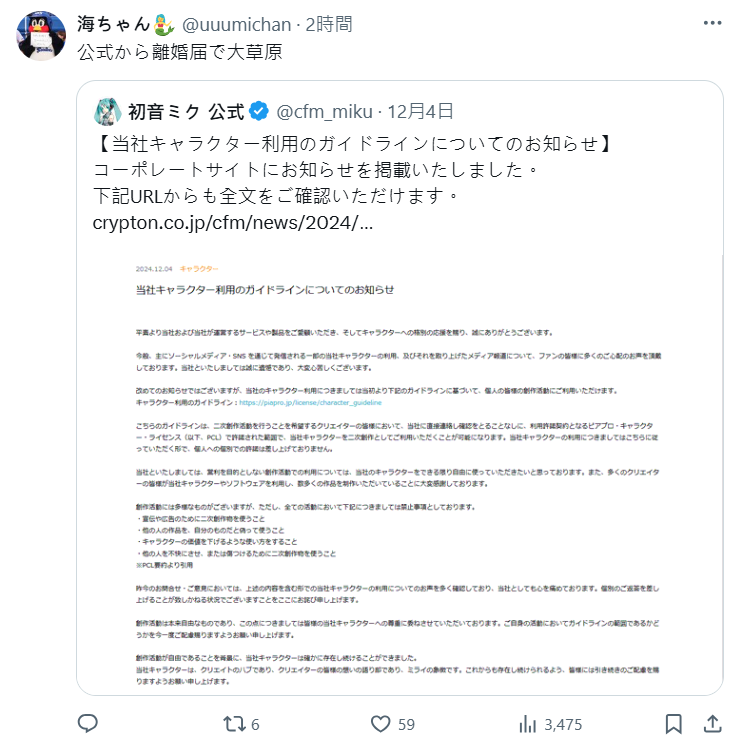Viewport: 733px width, 740px height.
Task: Like the tweet with the heart icon
Action: coord(380,724)
